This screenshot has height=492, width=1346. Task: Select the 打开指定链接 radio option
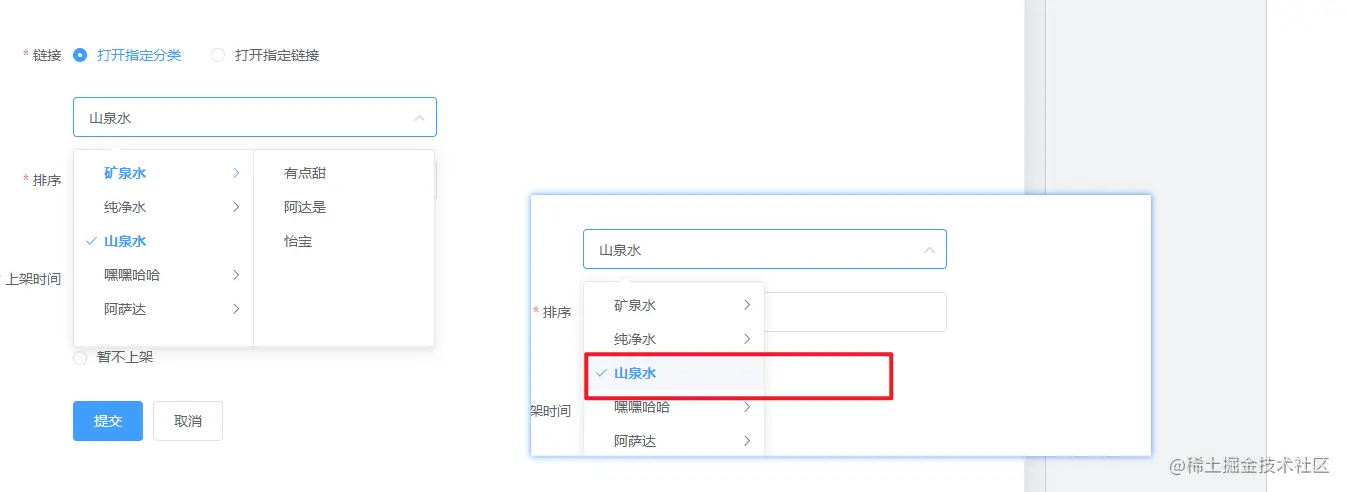coord(218,55)
